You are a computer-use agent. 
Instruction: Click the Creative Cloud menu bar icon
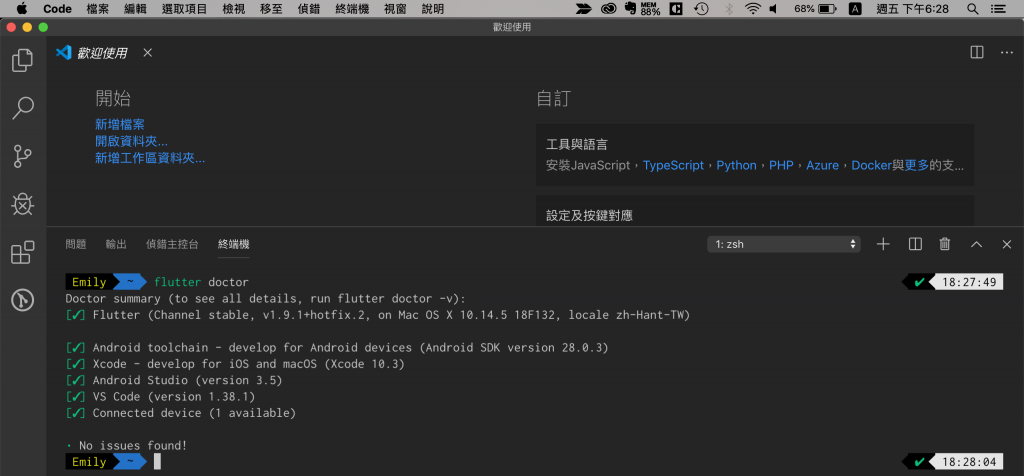[x=608, y=9]
